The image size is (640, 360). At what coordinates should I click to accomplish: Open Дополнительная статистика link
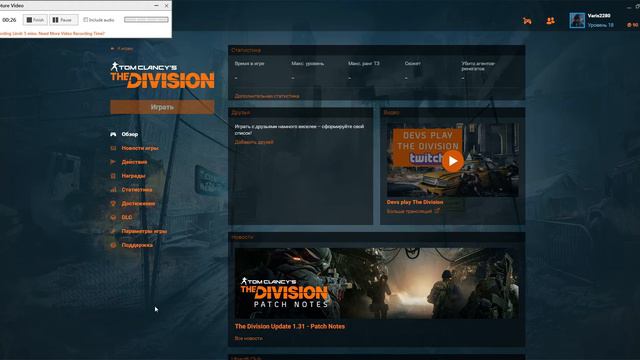tap(267, 96)
